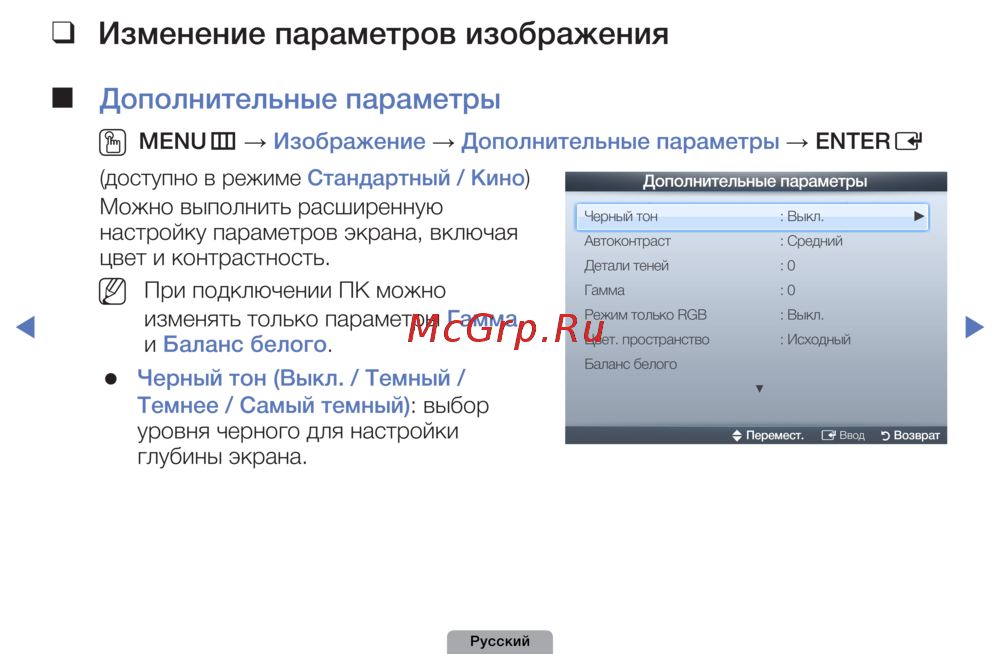The image size is (1000, 654).
Task: Click the left page navigation arrow
Action: (x=26, y=327)
